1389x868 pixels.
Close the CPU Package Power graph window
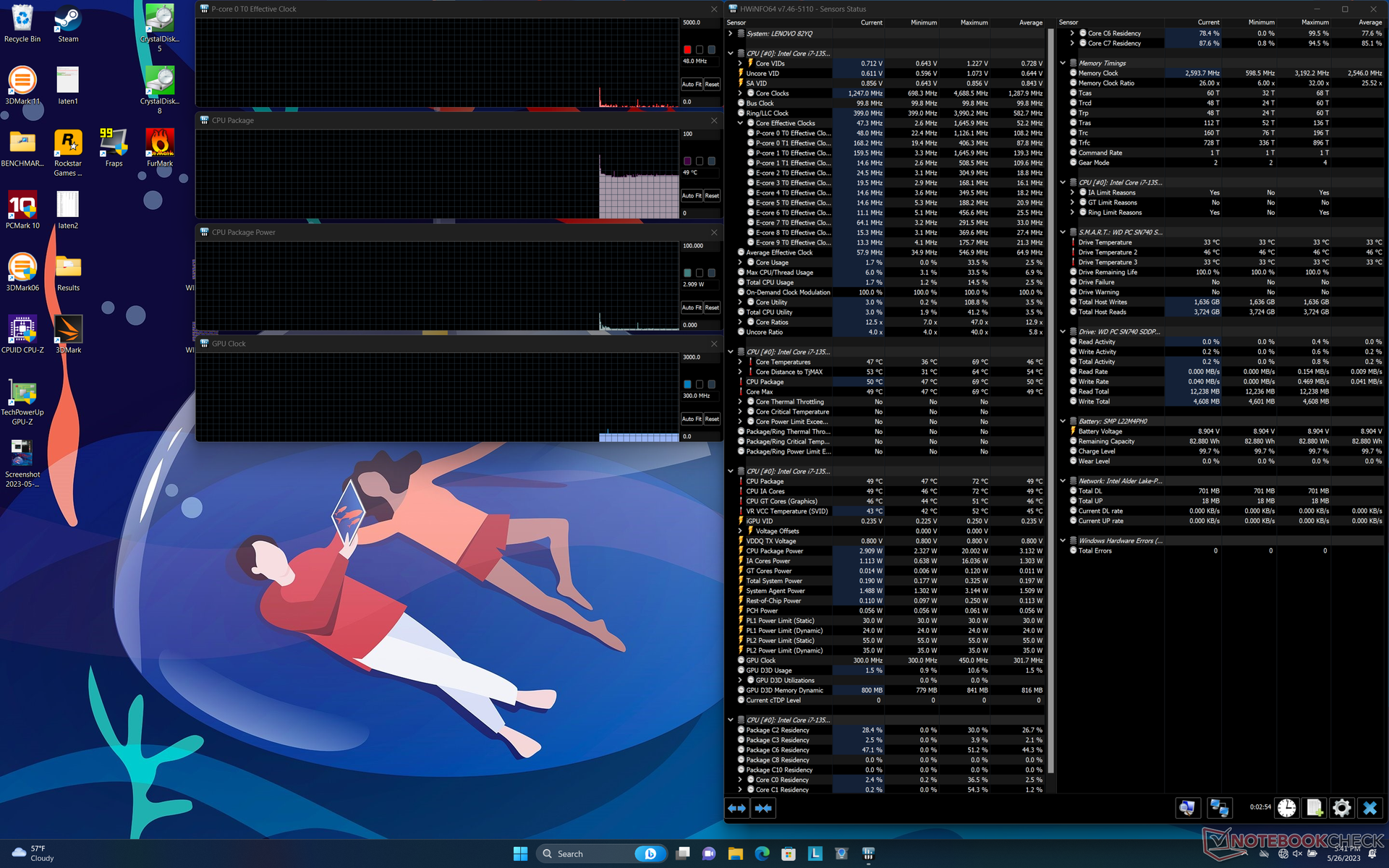(x=714, y=232)
